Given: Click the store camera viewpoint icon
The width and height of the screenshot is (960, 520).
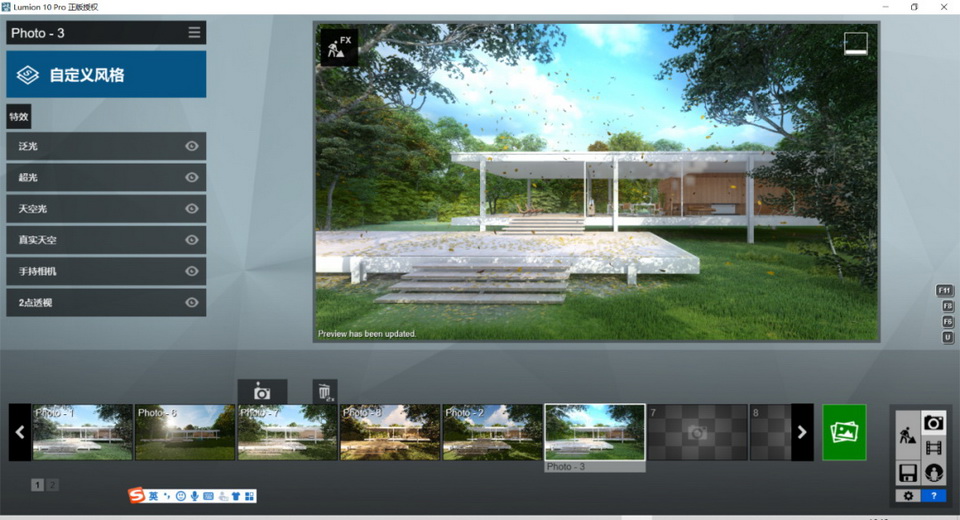Looking at the screenshot, I should (262, 391).
